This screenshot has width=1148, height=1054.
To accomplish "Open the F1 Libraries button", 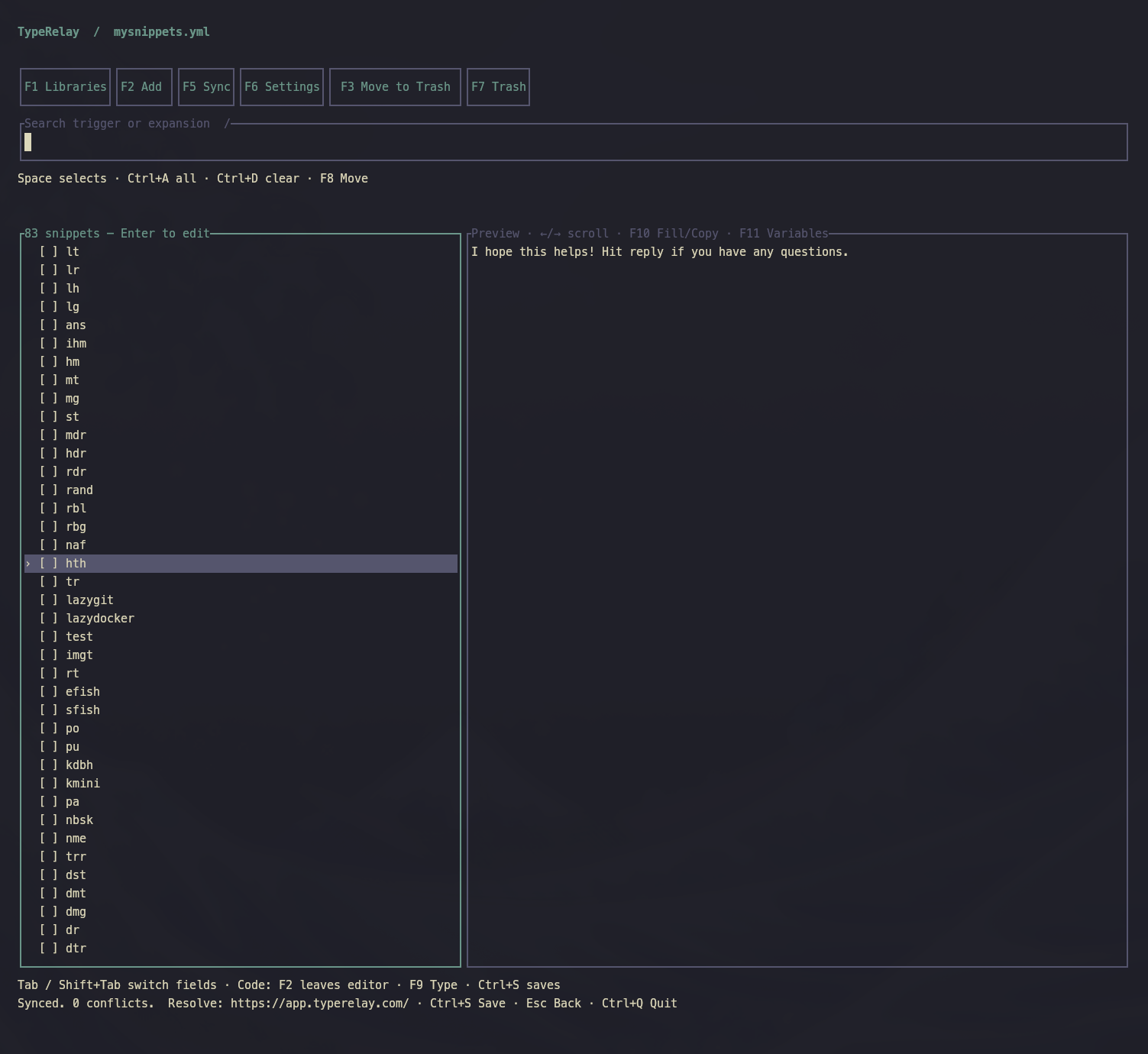I will pyautogui.click(x=65, y=87).
